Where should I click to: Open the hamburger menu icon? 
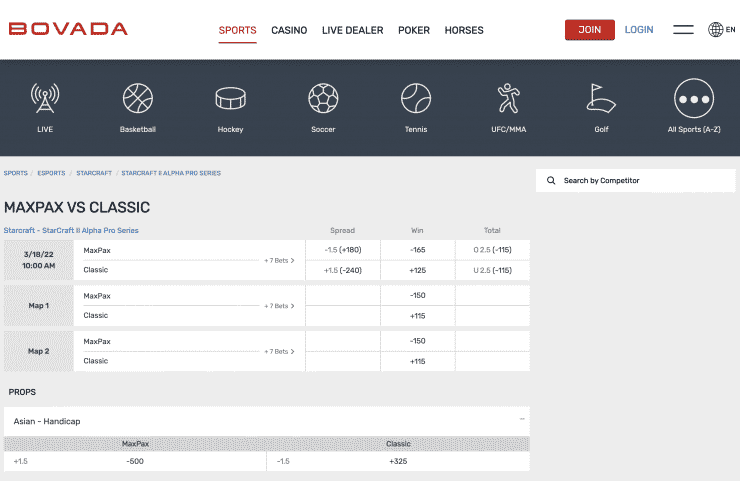click(x=683, y=30)
